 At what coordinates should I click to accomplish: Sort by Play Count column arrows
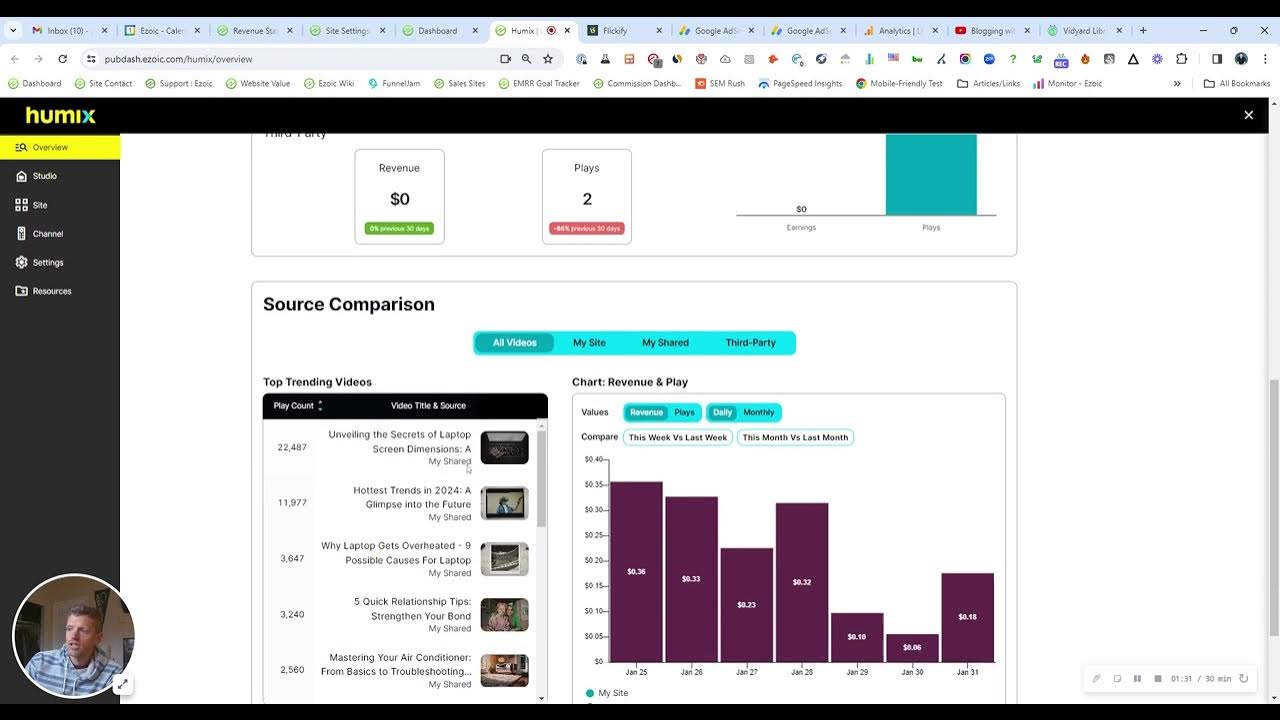click(x=320, y=406)
